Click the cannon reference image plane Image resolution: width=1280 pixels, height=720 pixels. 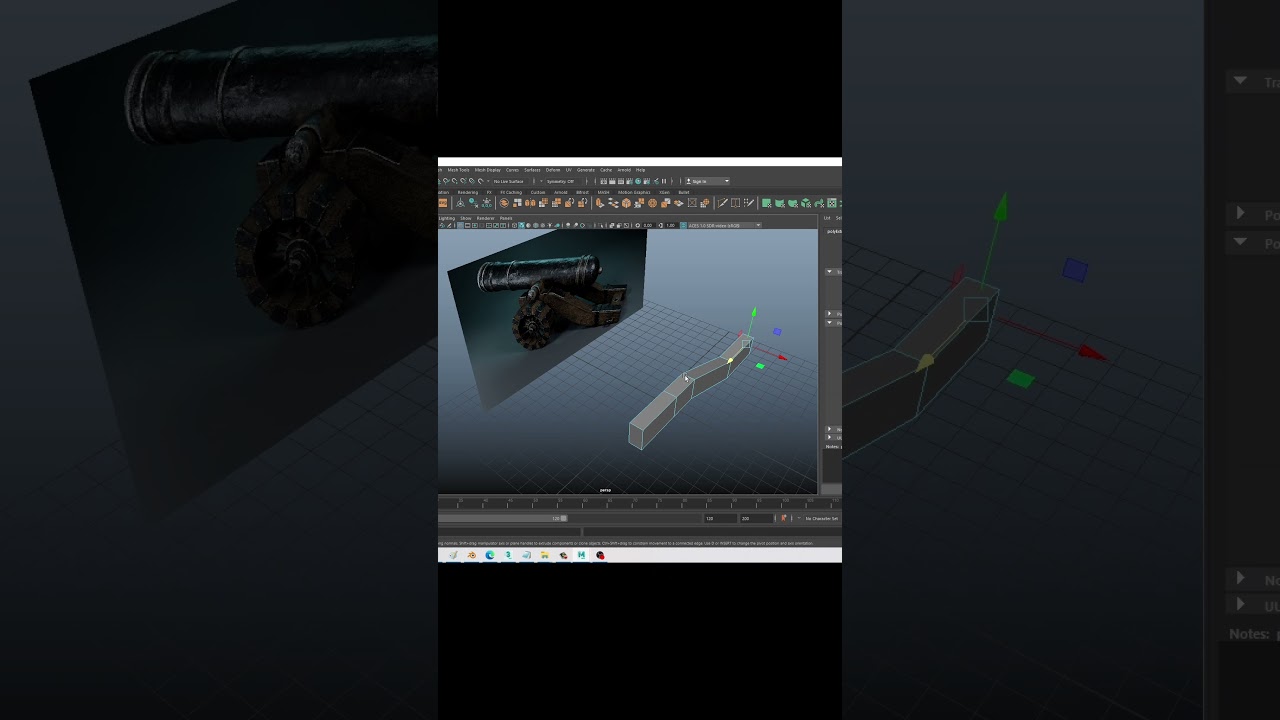pos(545,320)
